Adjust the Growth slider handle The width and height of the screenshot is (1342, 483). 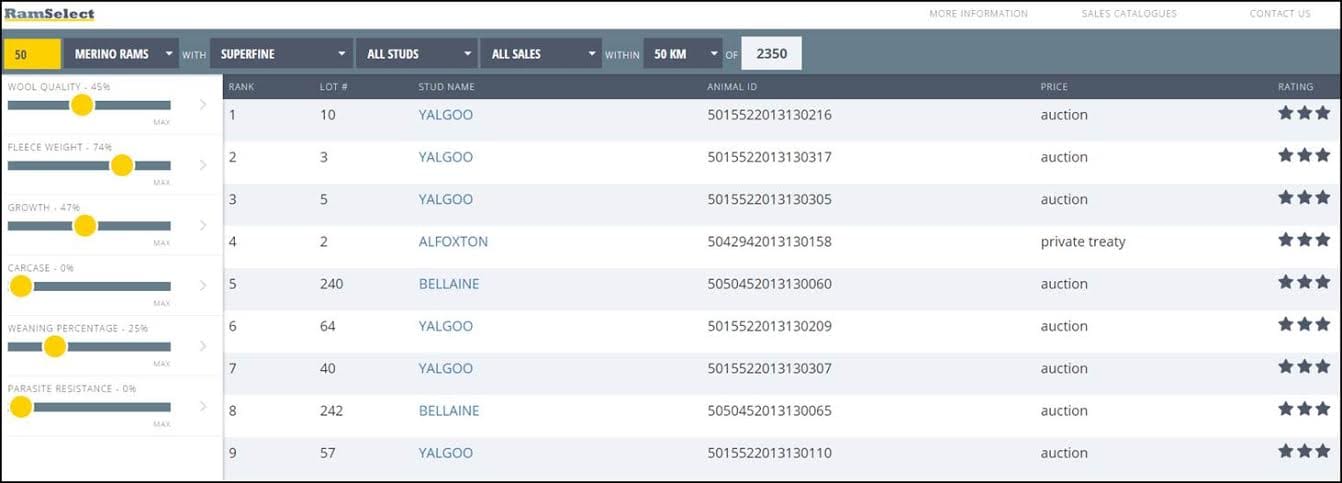point(85,225)
